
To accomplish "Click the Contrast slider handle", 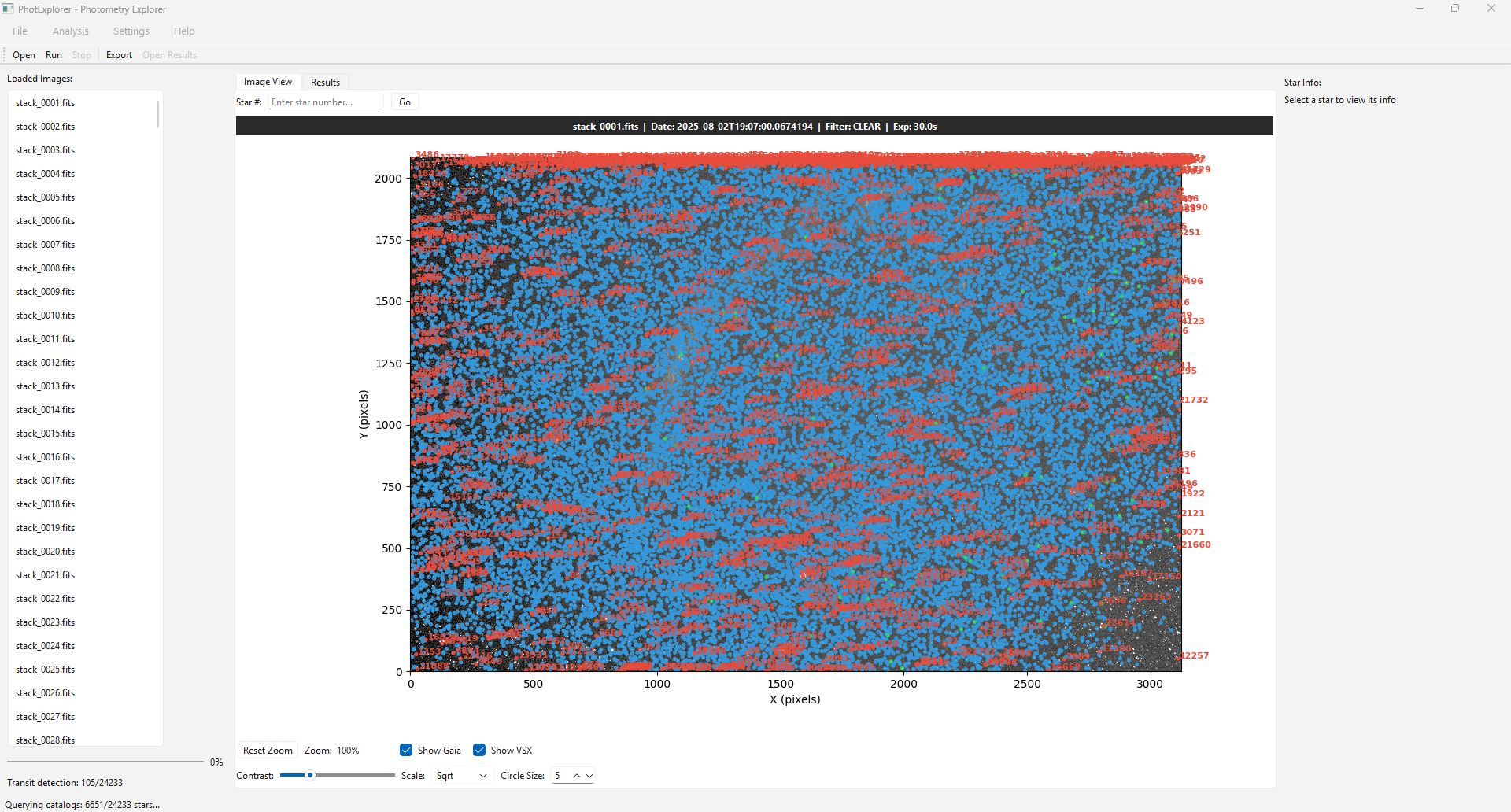I will pos(310,776).
